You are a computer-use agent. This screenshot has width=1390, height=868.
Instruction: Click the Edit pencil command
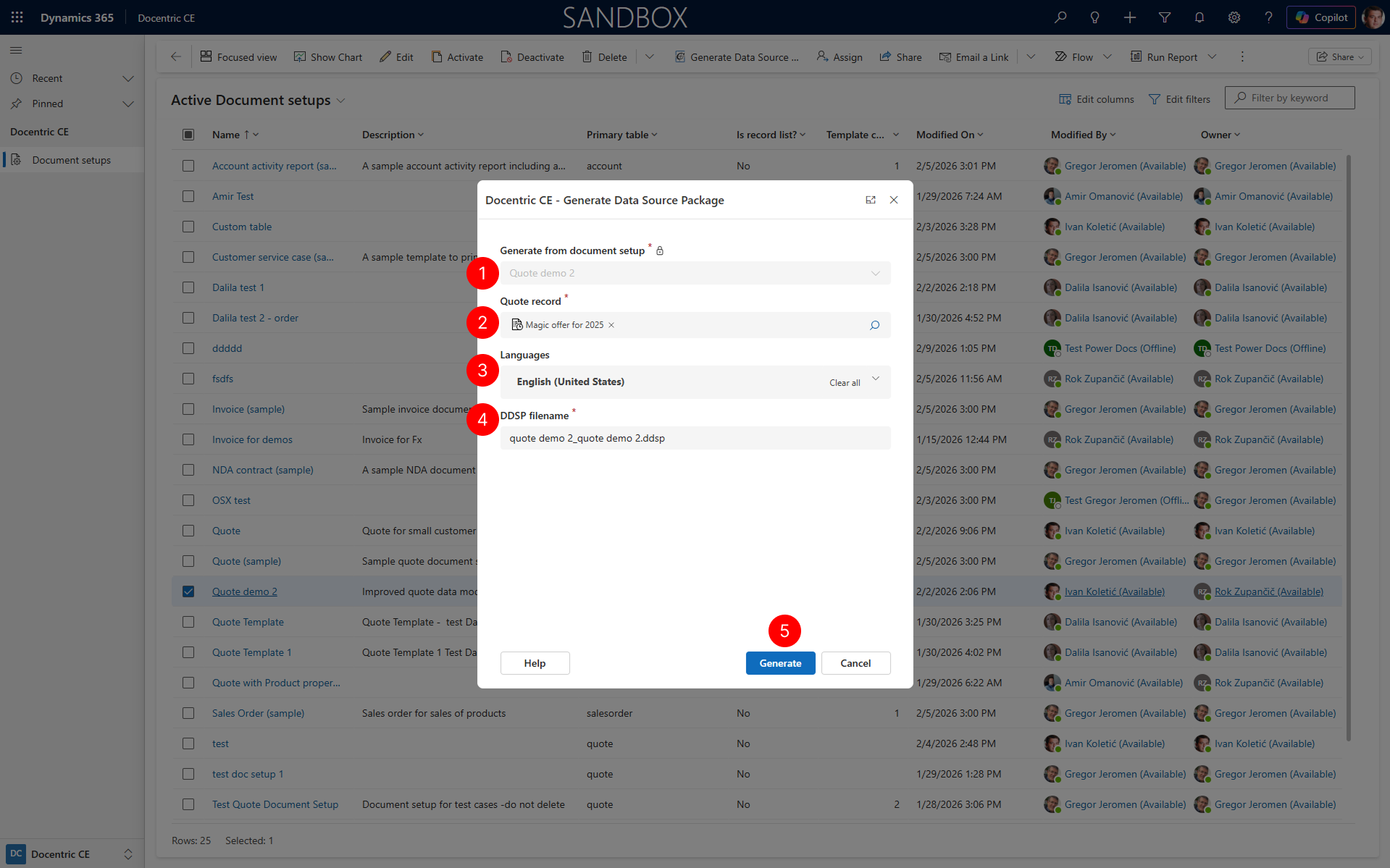click(x=397, y=56)
